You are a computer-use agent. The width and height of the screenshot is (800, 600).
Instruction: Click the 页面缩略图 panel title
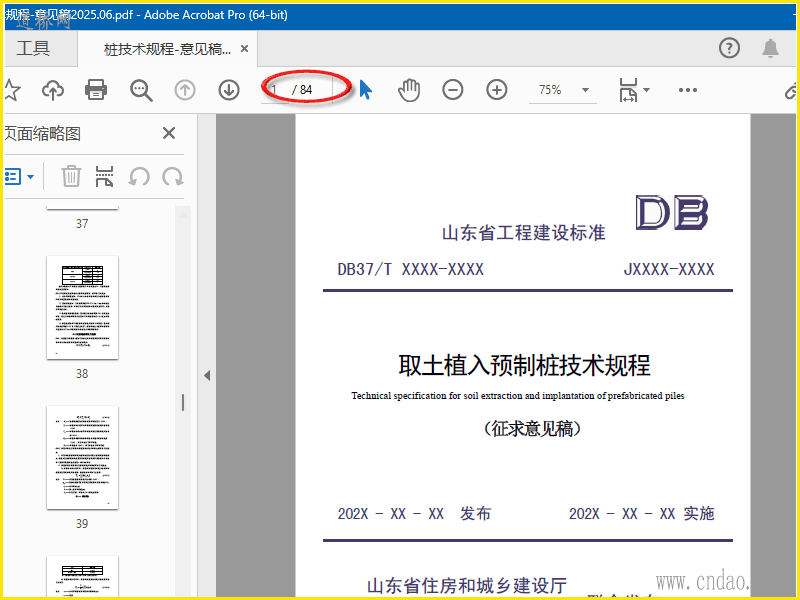pos(43,134)
